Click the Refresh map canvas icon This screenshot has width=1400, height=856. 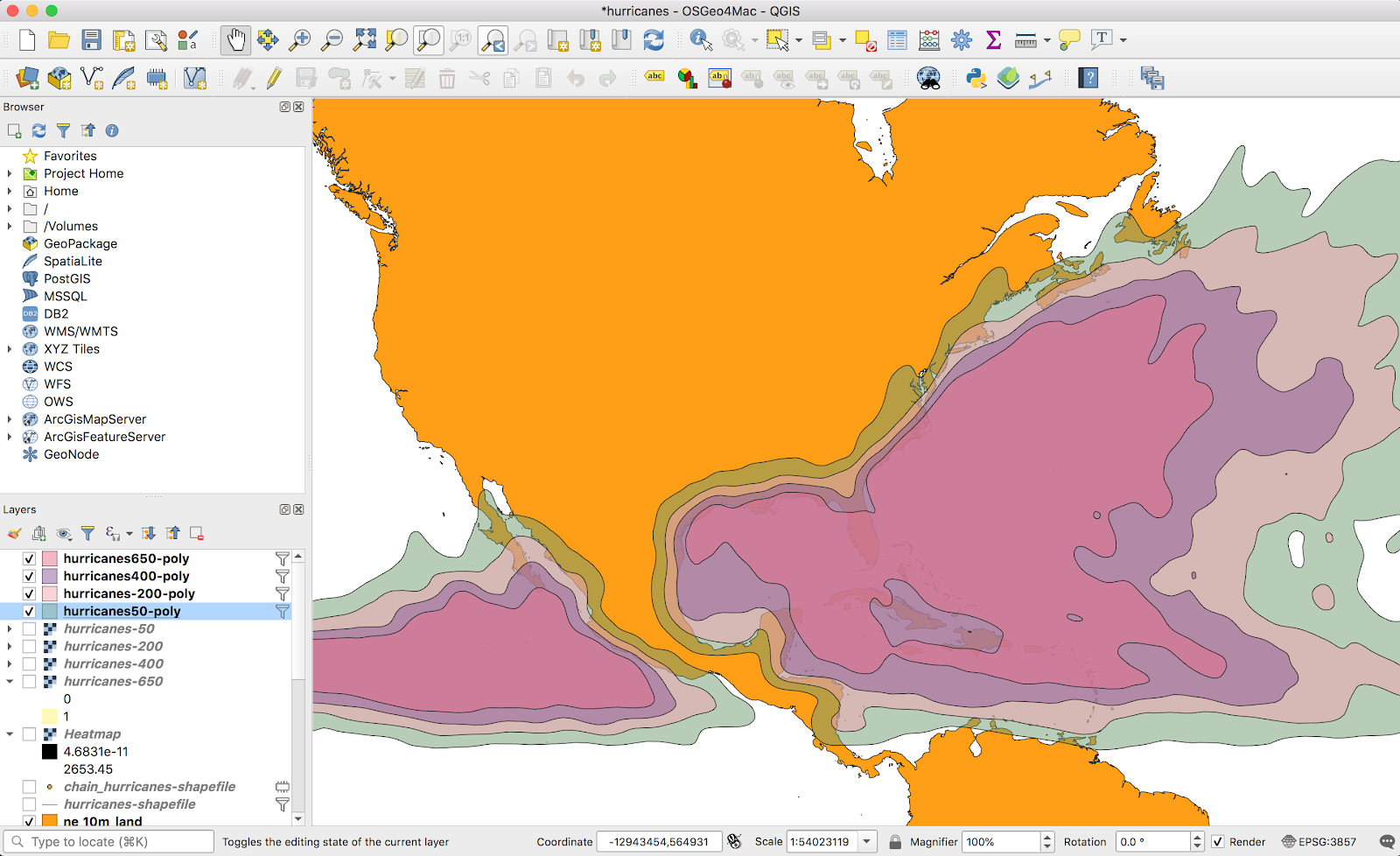654,40
